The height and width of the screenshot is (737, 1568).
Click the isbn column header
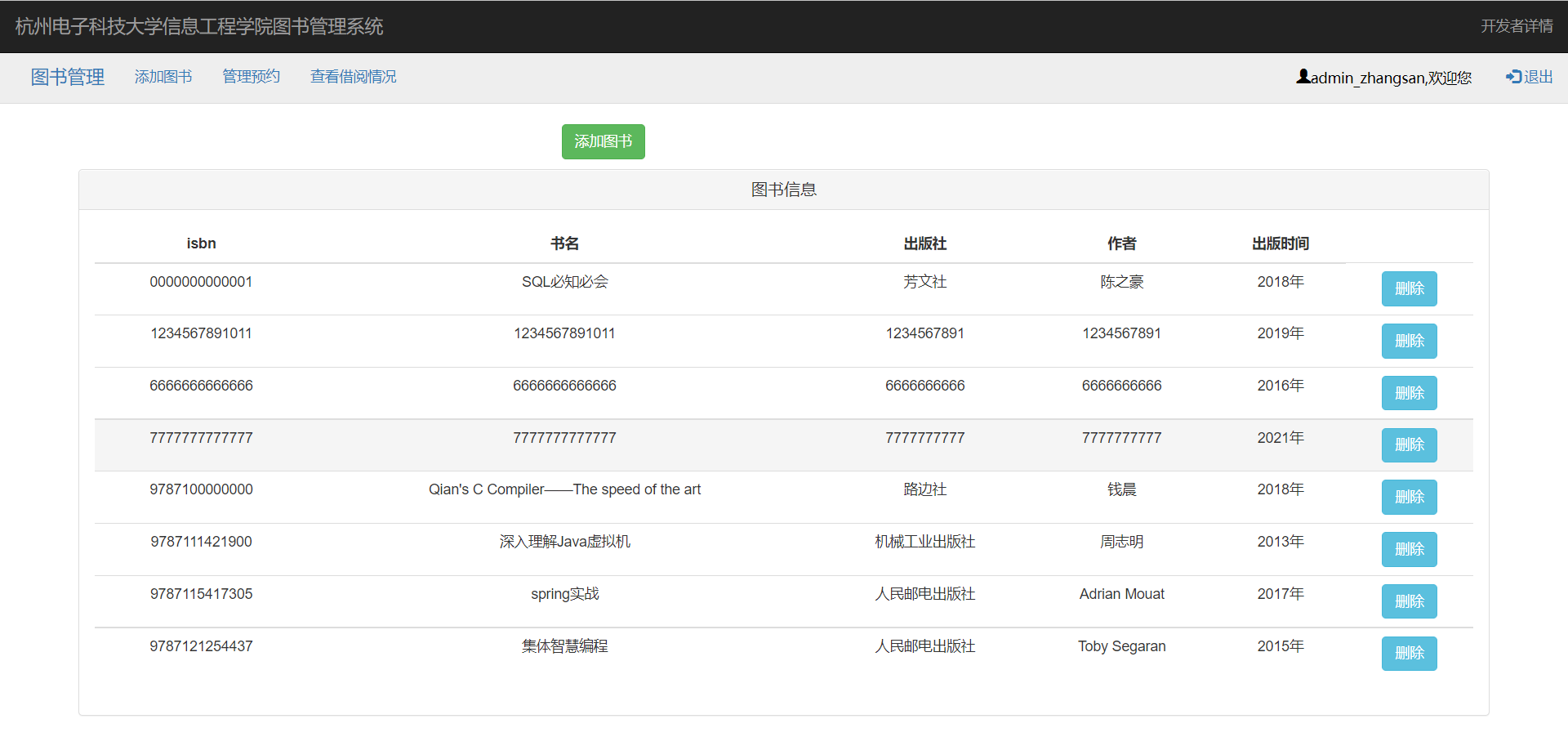point(201,243)
